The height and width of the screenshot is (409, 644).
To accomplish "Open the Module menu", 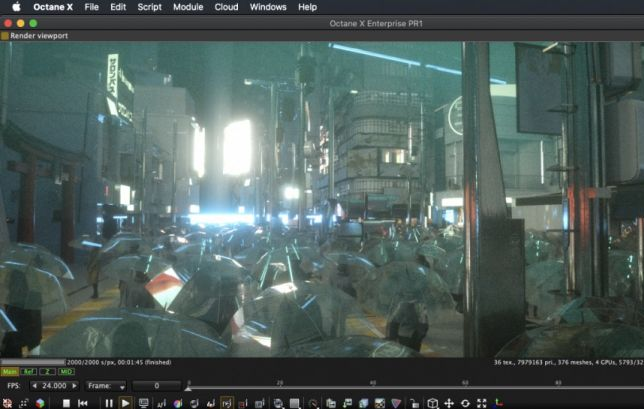I will [x=188, y=7].
